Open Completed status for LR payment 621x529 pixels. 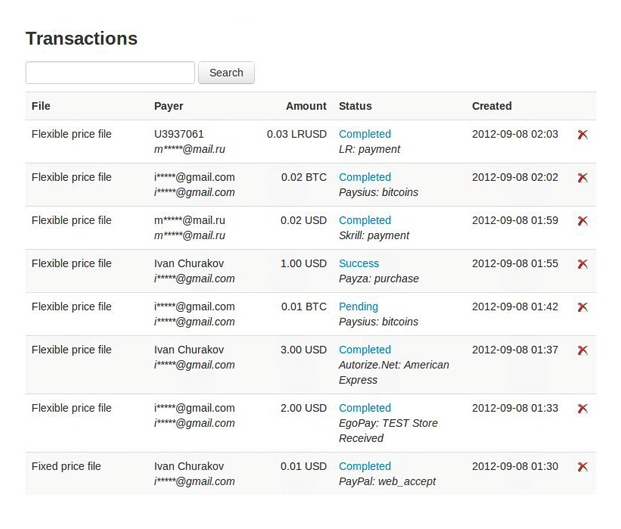(364, 134)
